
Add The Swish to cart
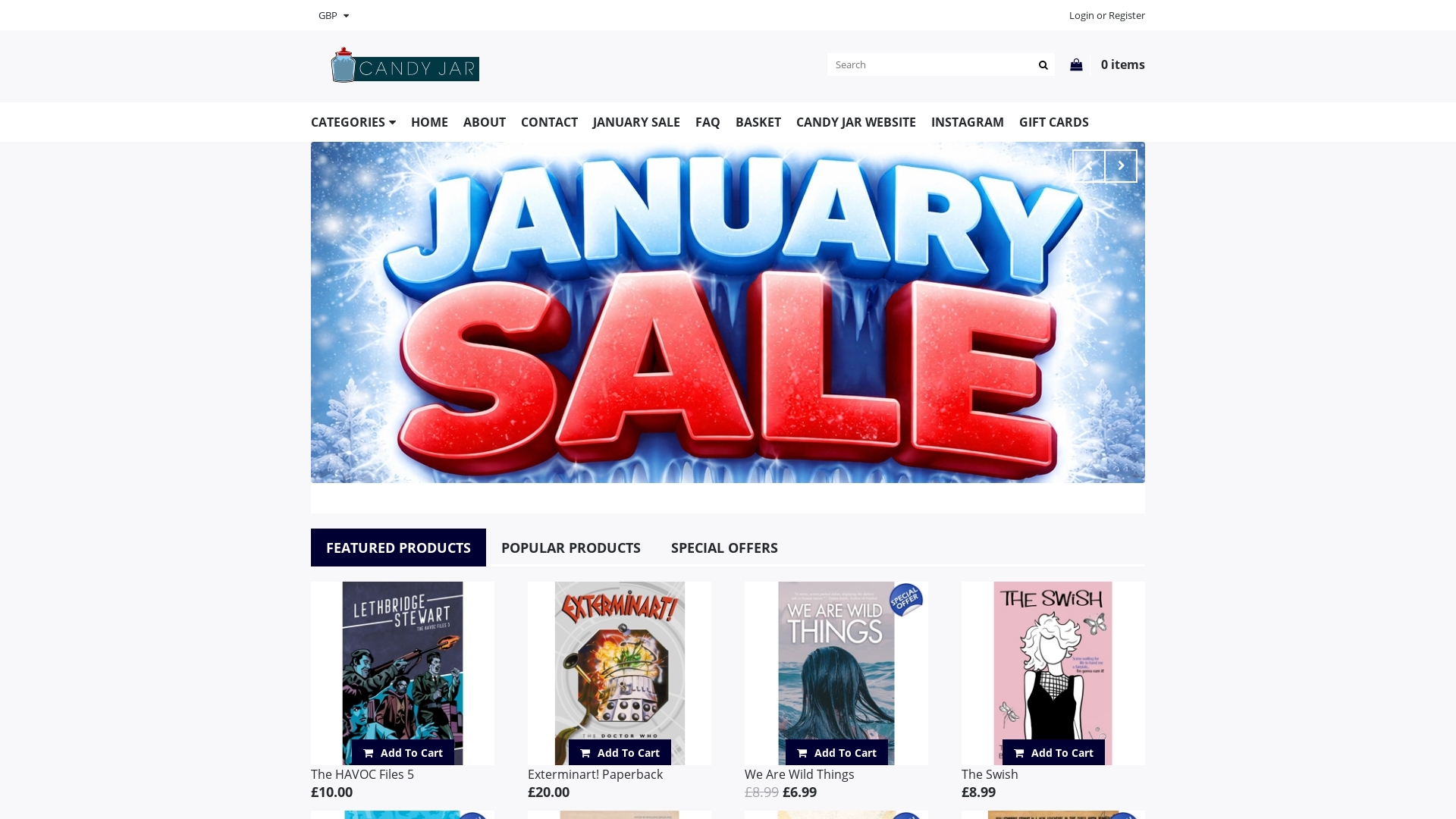(x=1053, y=752)
